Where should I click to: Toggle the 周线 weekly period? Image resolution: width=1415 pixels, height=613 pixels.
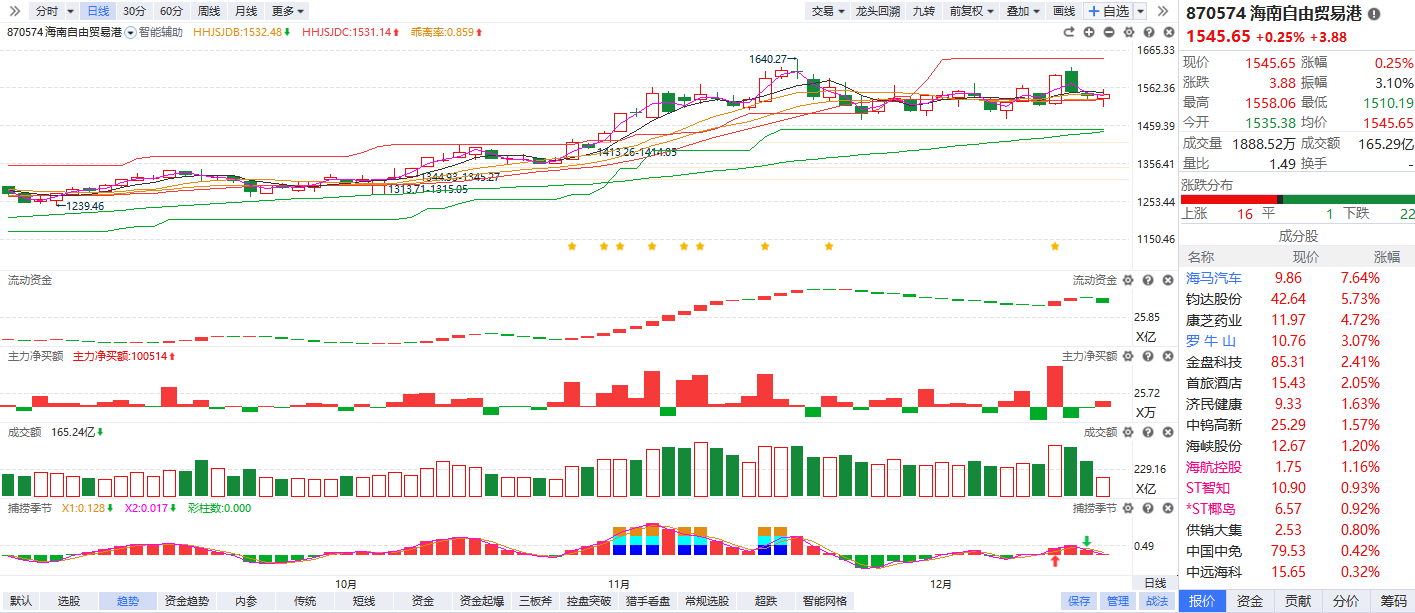point(208,11)
